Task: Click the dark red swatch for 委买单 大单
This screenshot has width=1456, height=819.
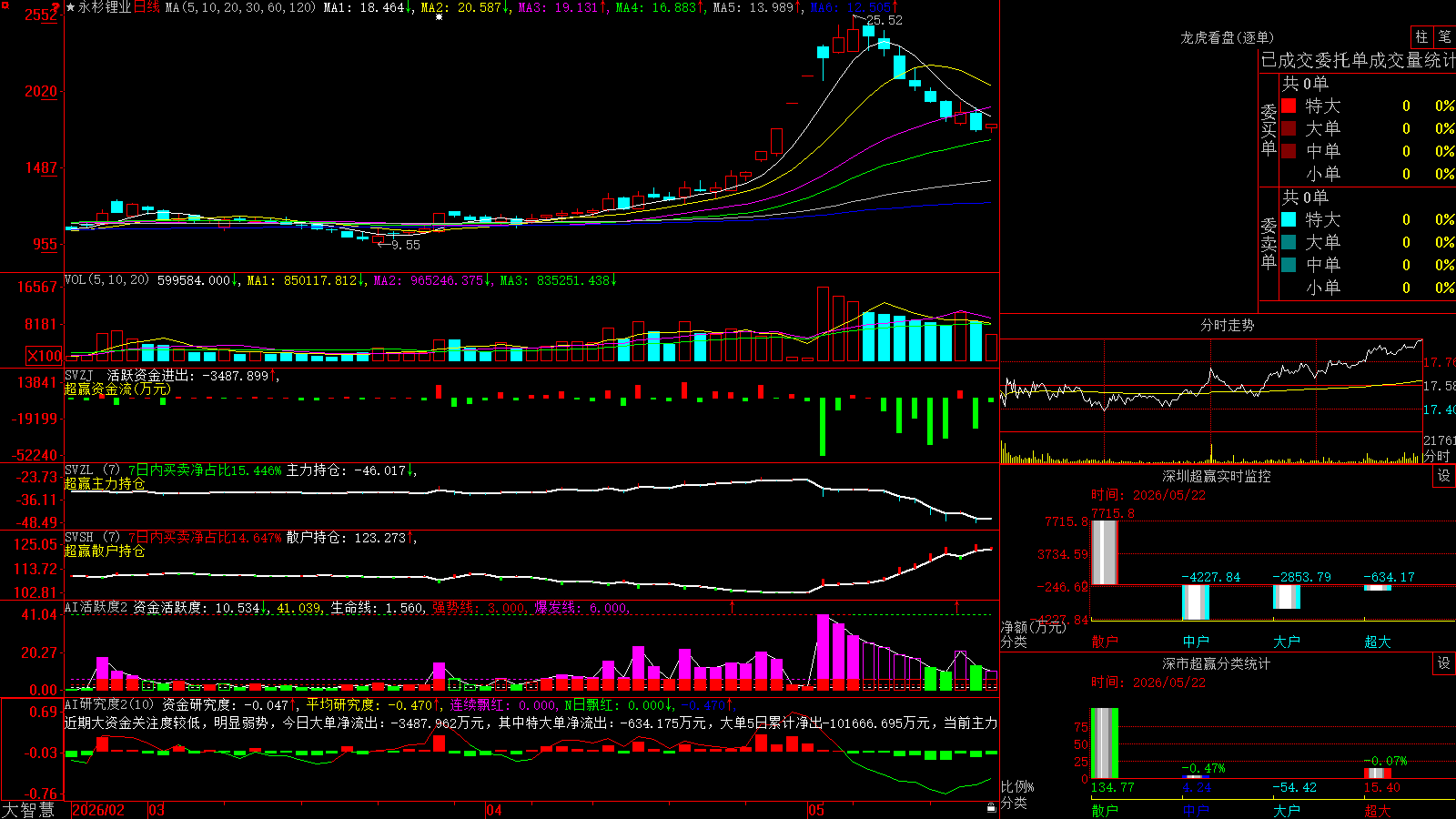Action: point(1289,128)
